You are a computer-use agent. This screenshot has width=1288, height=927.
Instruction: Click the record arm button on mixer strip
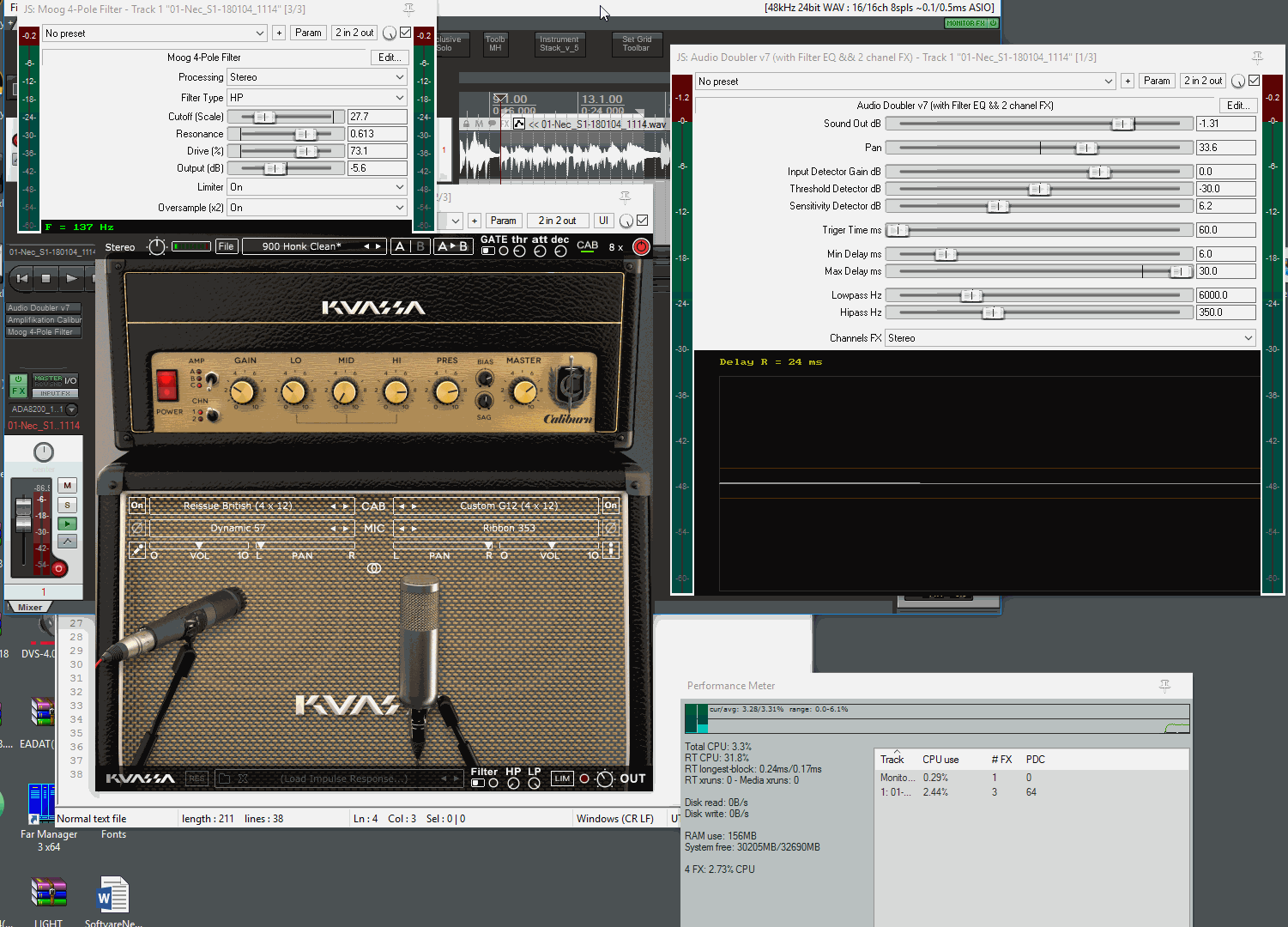tap(58, 568)
